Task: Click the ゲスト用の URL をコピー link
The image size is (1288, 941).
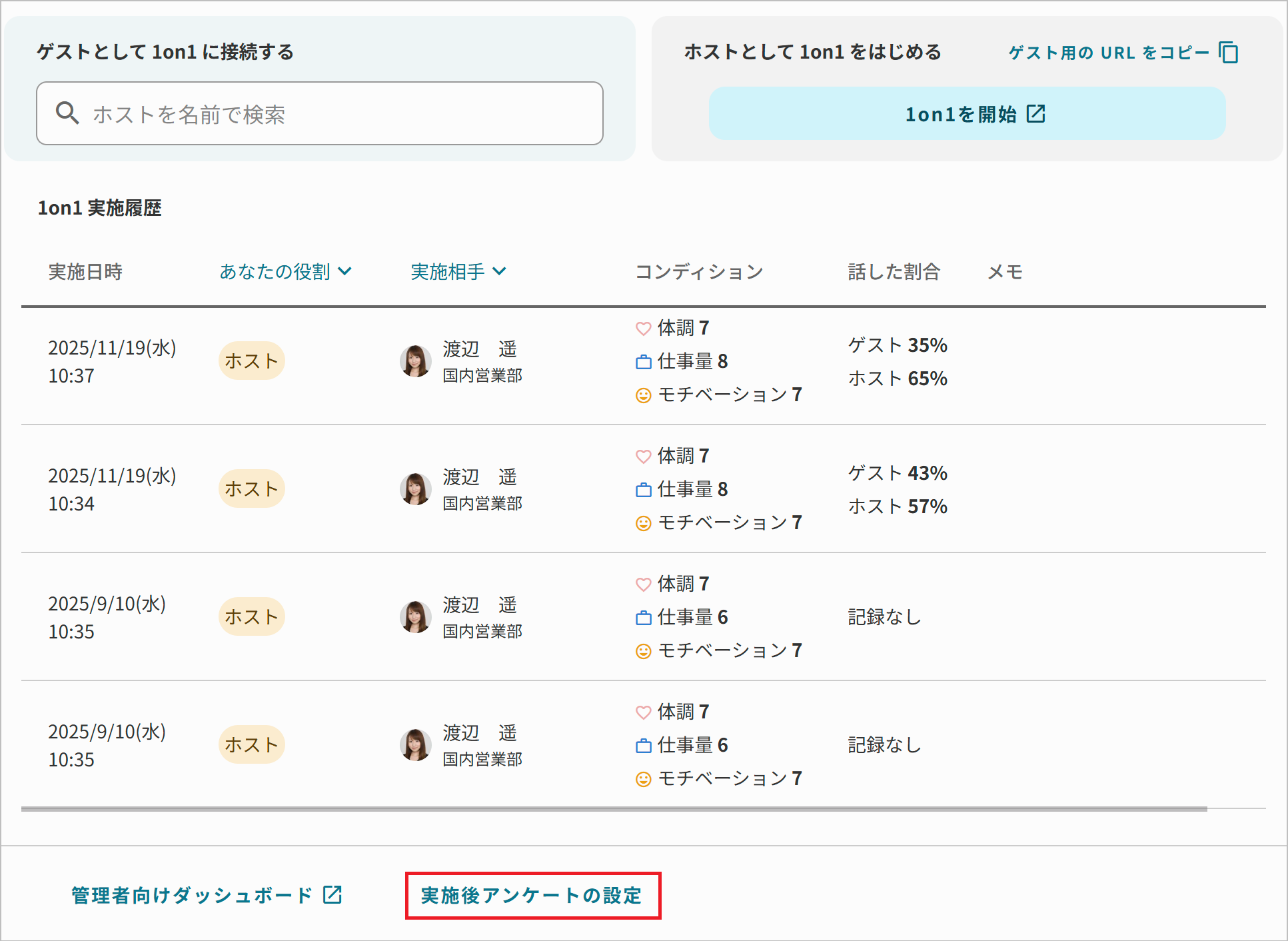Action: click(x=1108, y=53)
